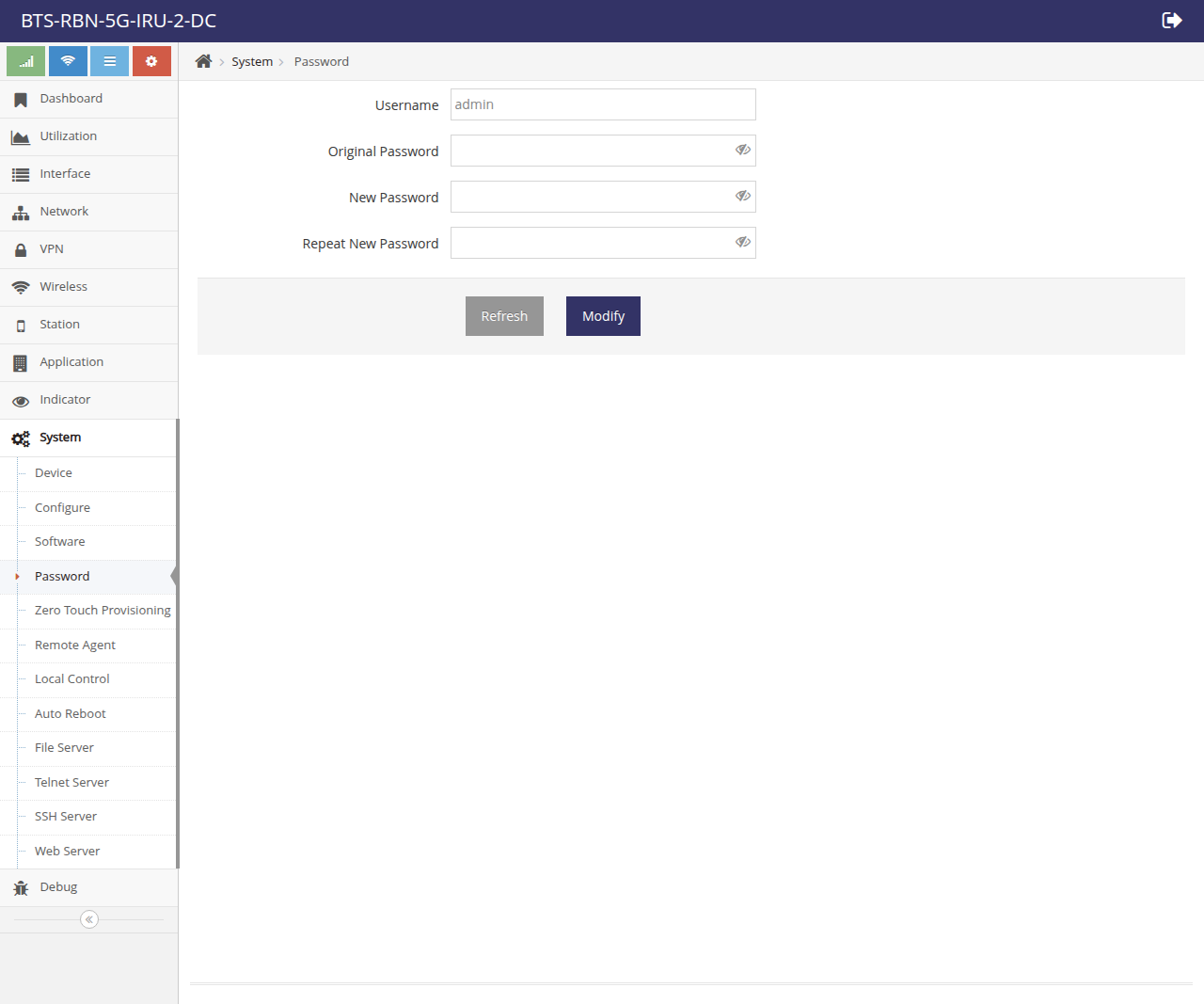Collapse the sidebar with double-chevron button
Viewport: 1204px width, 1004px height.
click(x=89, y=919)
